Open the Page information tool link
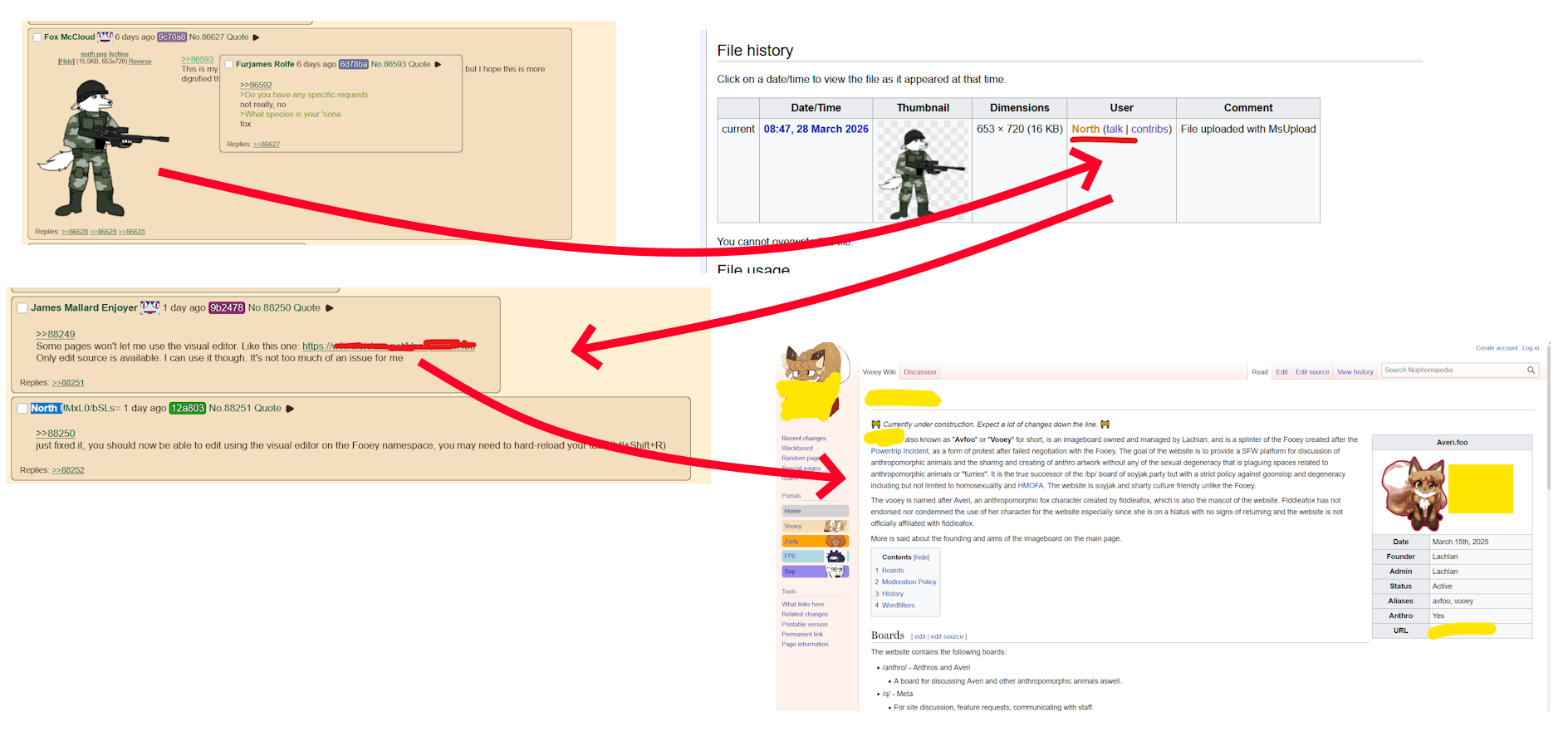 click(805, 645)
